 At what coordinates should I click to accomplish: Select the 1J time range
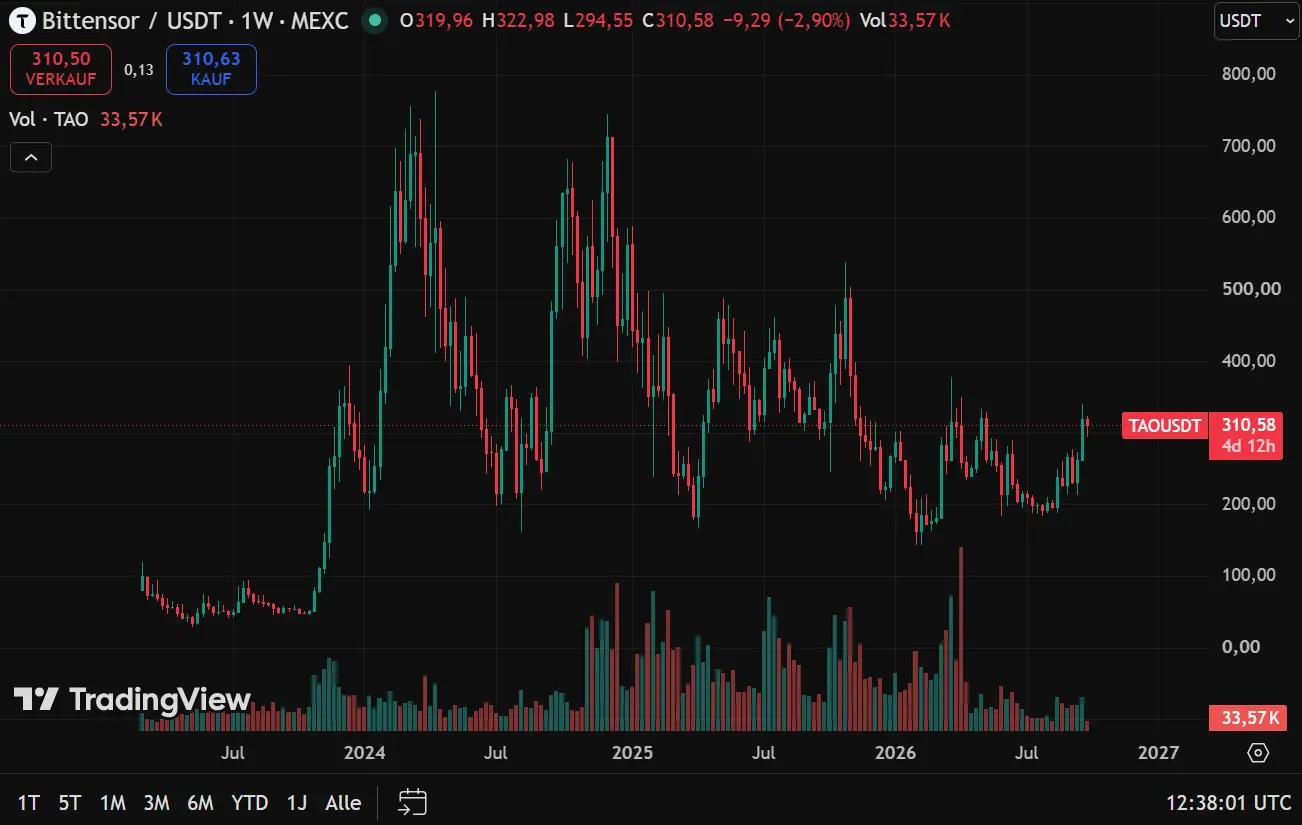pyautogui.click(x=296, y=803)
